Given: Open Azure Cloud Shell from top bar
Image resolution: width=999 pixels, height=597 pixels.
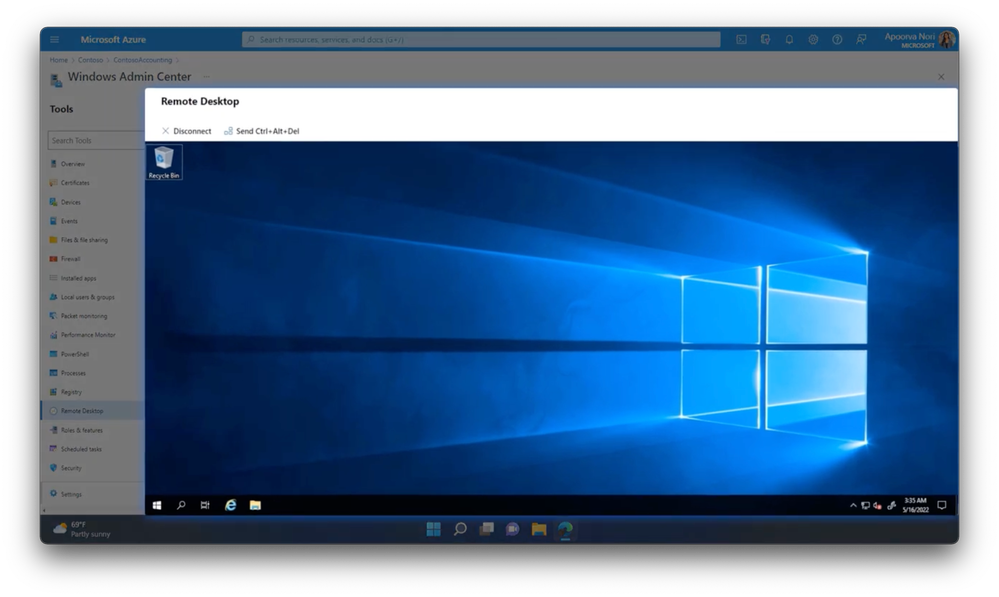Looking at the screenshot, I should (741, 40).
